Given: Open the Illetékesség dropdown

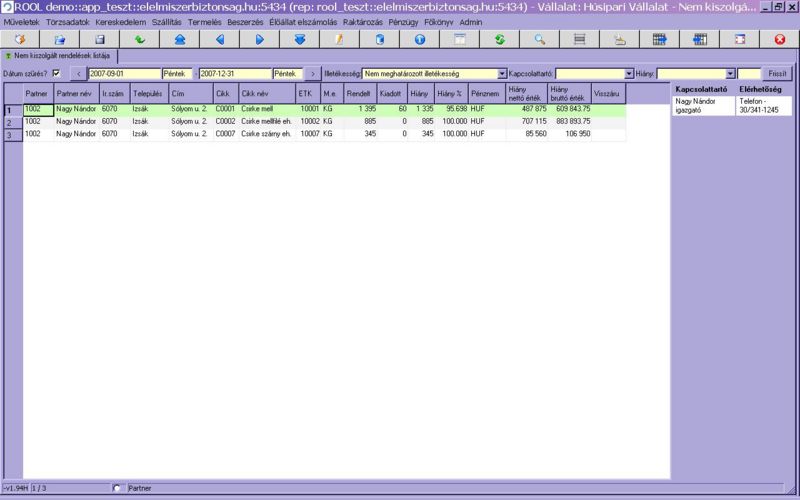Looking at the screenshot, I should (x=502, y=74).
